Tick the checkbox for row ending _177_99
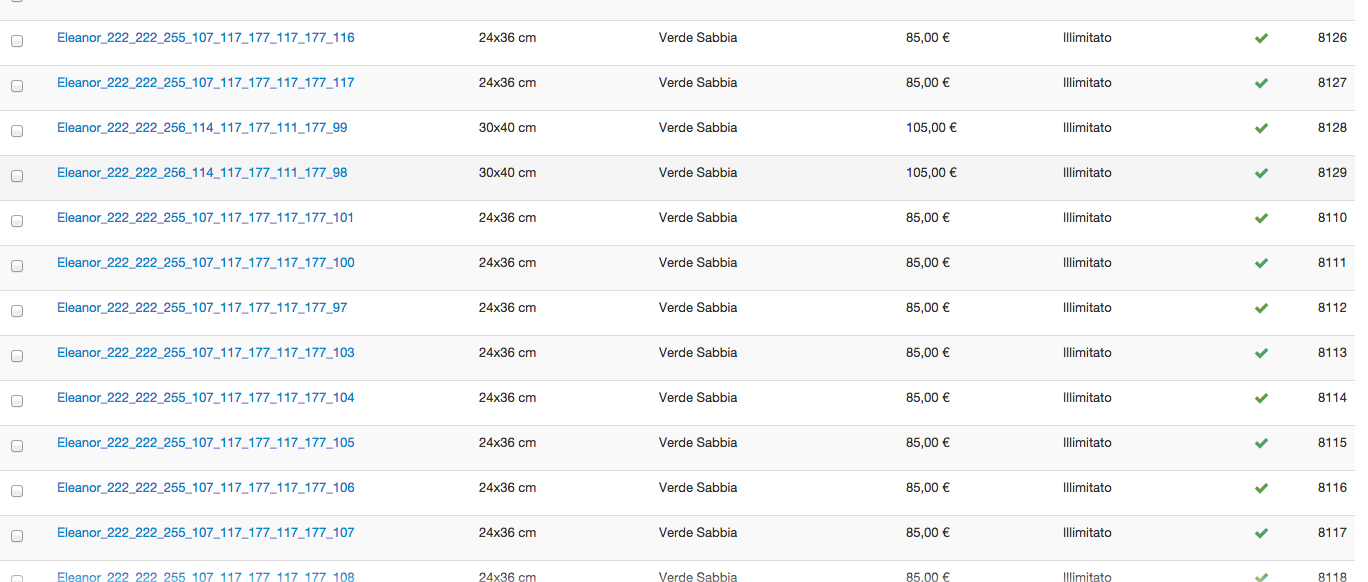Image resolution: width=1368 pixels, height=582 pixels. [x=17, y=131]
